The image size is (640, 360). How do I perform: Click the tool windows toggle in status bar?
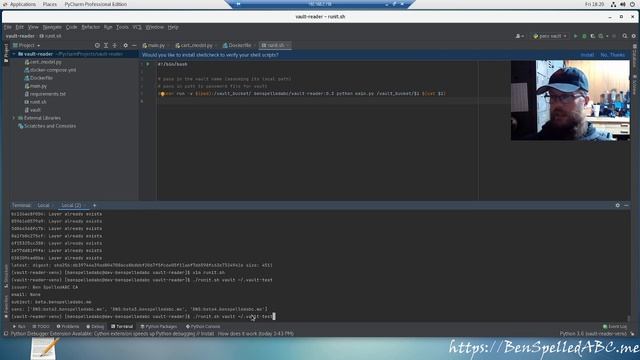[6, 334]
